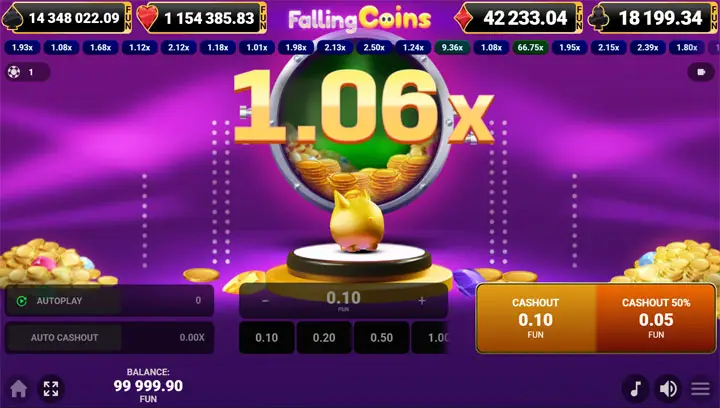
Task: Enable the Auto Cashout option
Action: click(x=64, y=337)
